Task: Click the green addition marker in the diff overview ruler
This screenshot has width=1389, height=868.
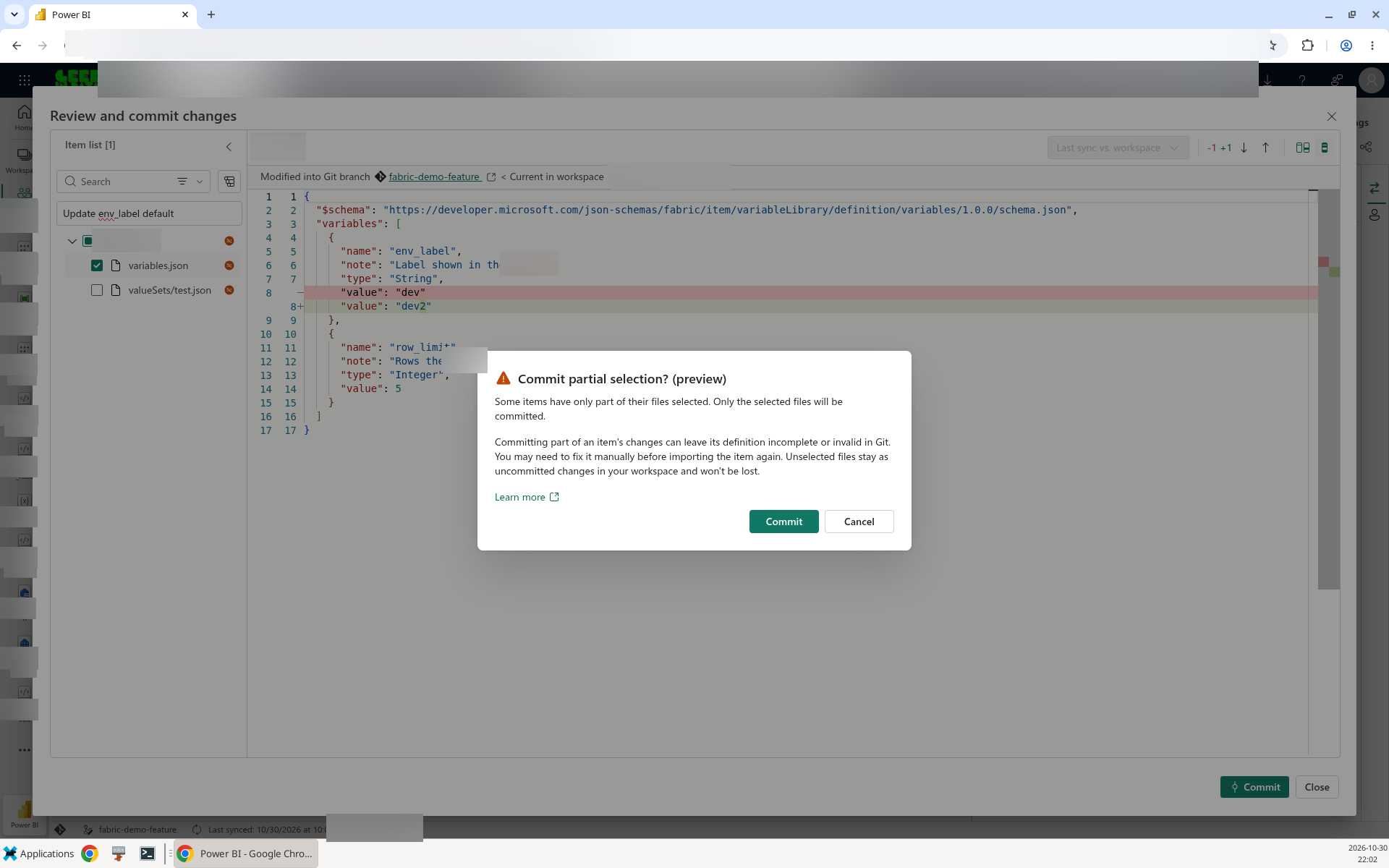Action: [1334, 272]
